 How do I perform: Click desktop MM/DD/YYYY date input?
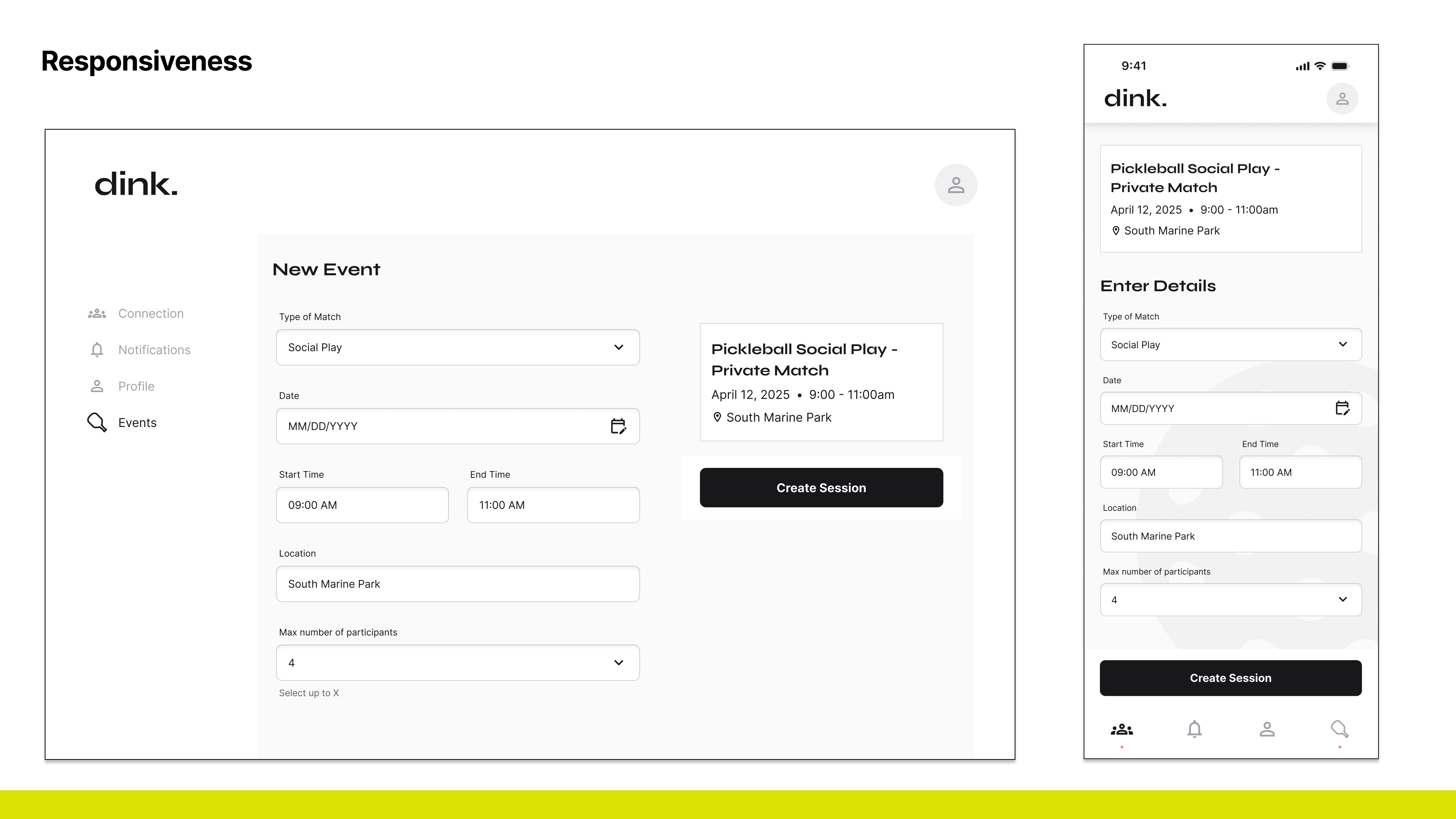pyautogui.click(x=458, y=426)
